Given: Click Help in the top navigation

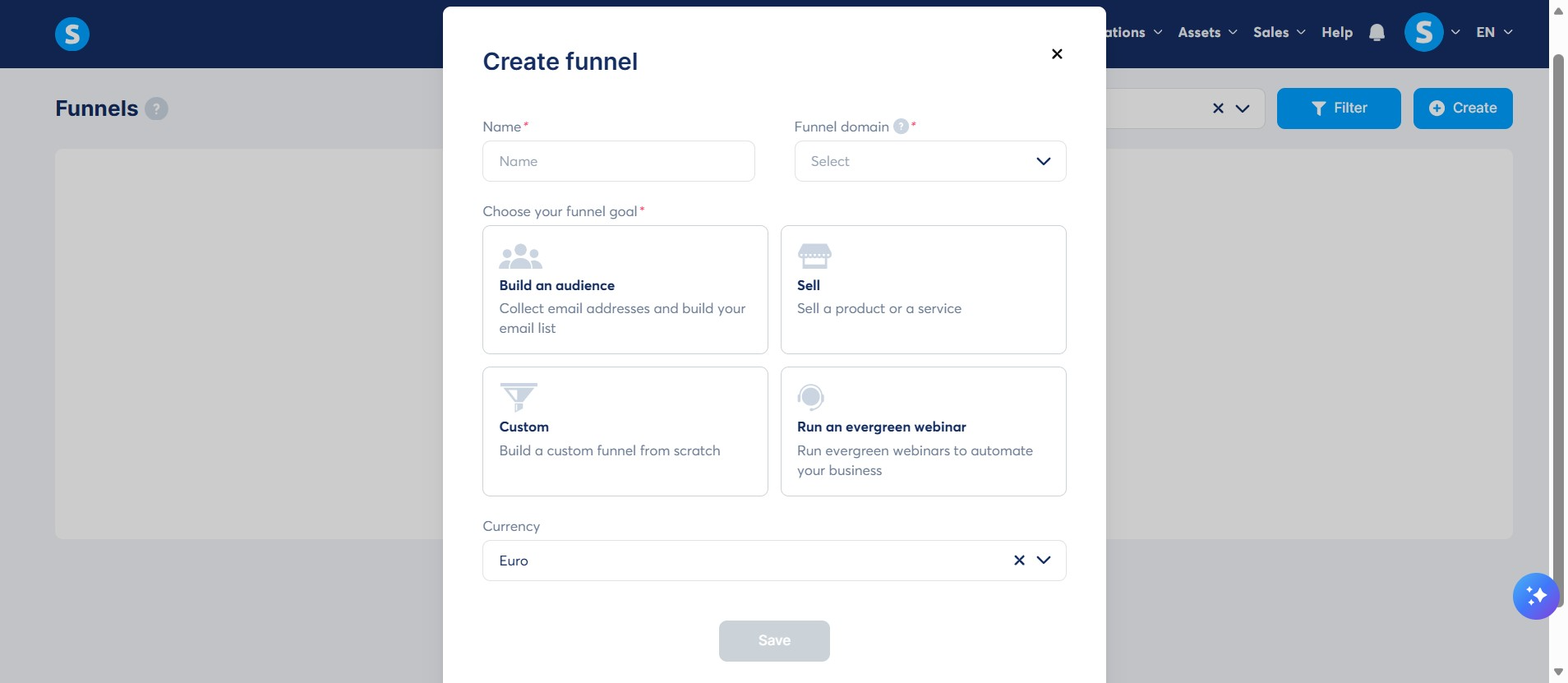Looking at the screenshot, I should pyautogui.click(x=1337, y=32).
